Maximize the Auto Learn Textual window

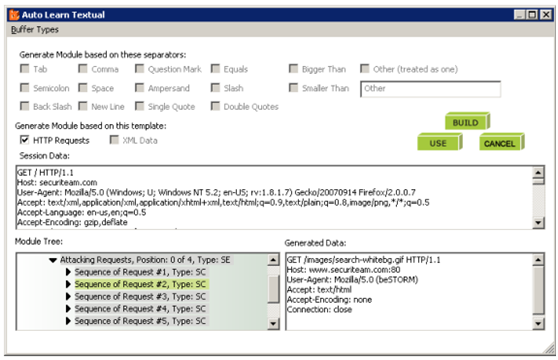[532, 15]
